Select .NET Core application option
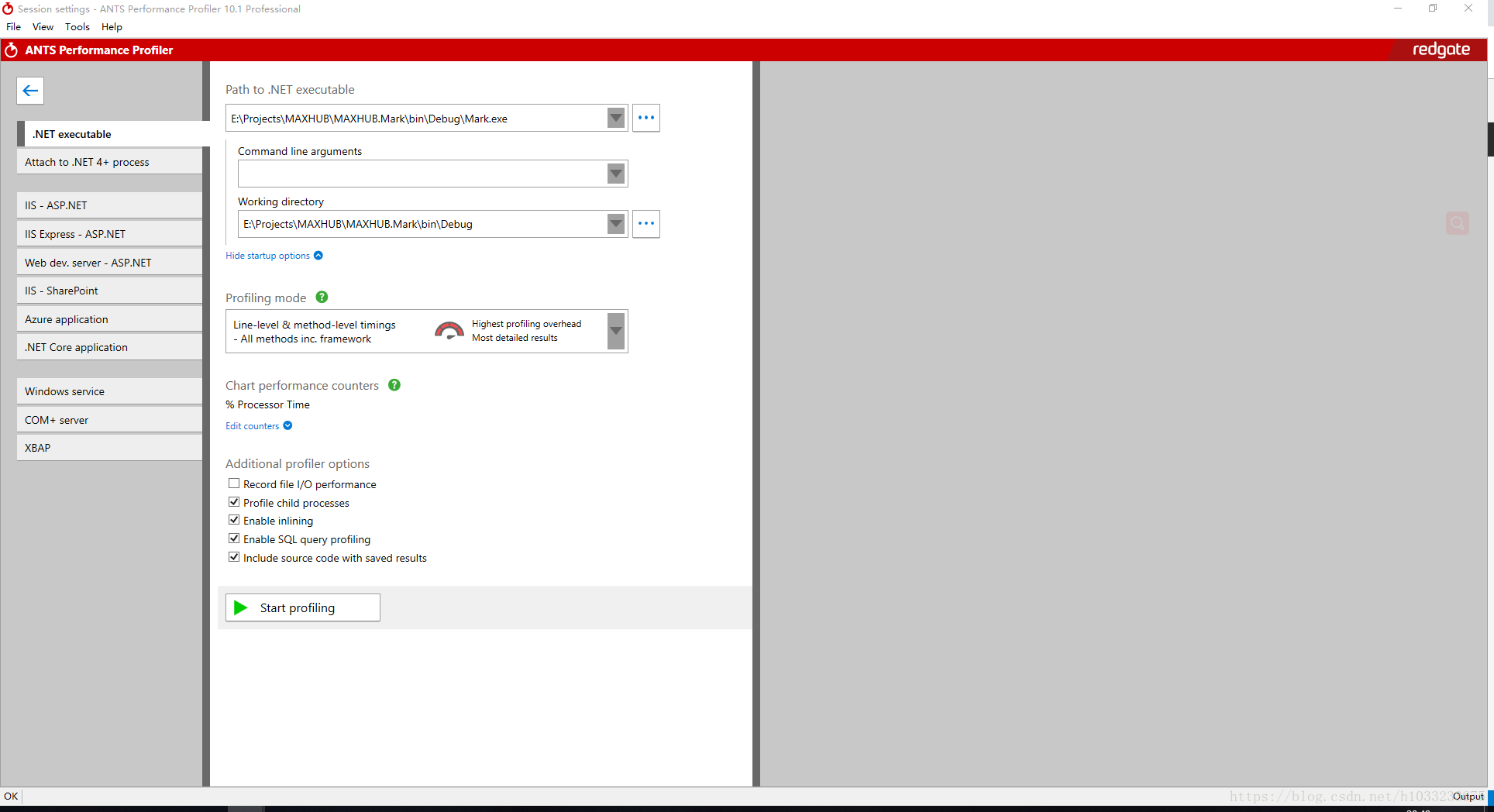 (x=109, y=347)
